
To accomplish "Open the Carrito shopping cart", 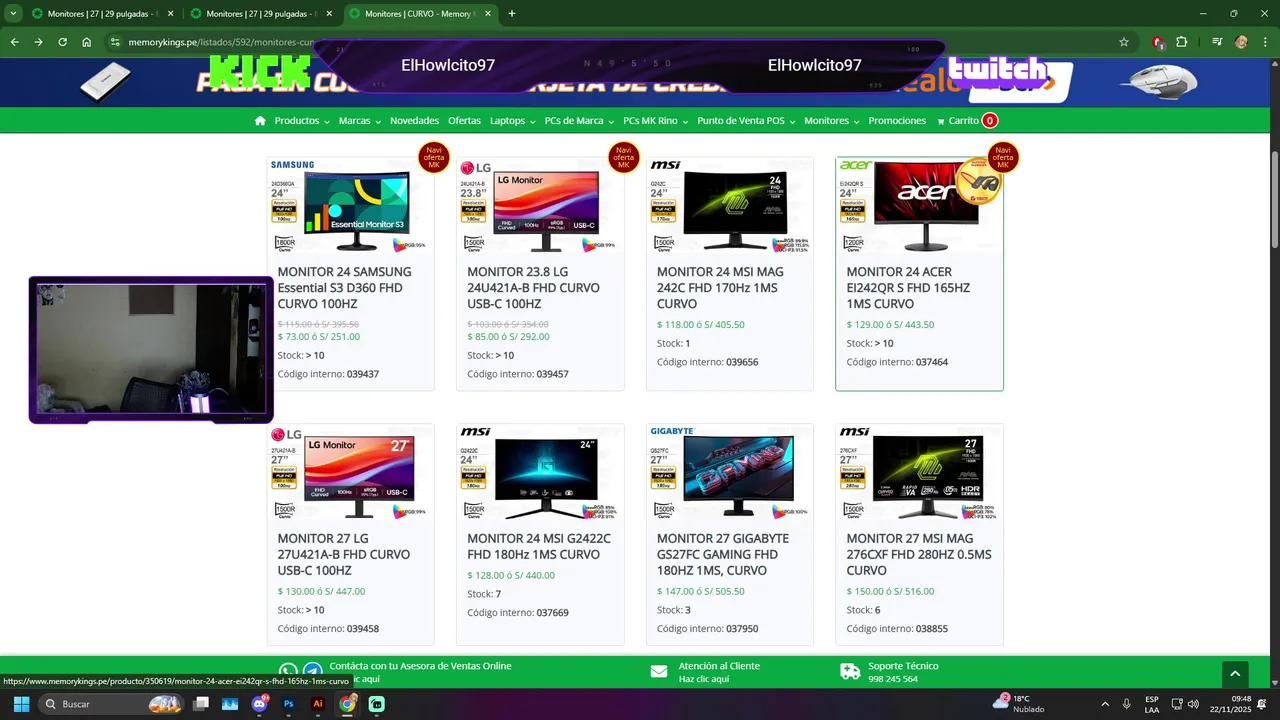I will tap(967, 120).
